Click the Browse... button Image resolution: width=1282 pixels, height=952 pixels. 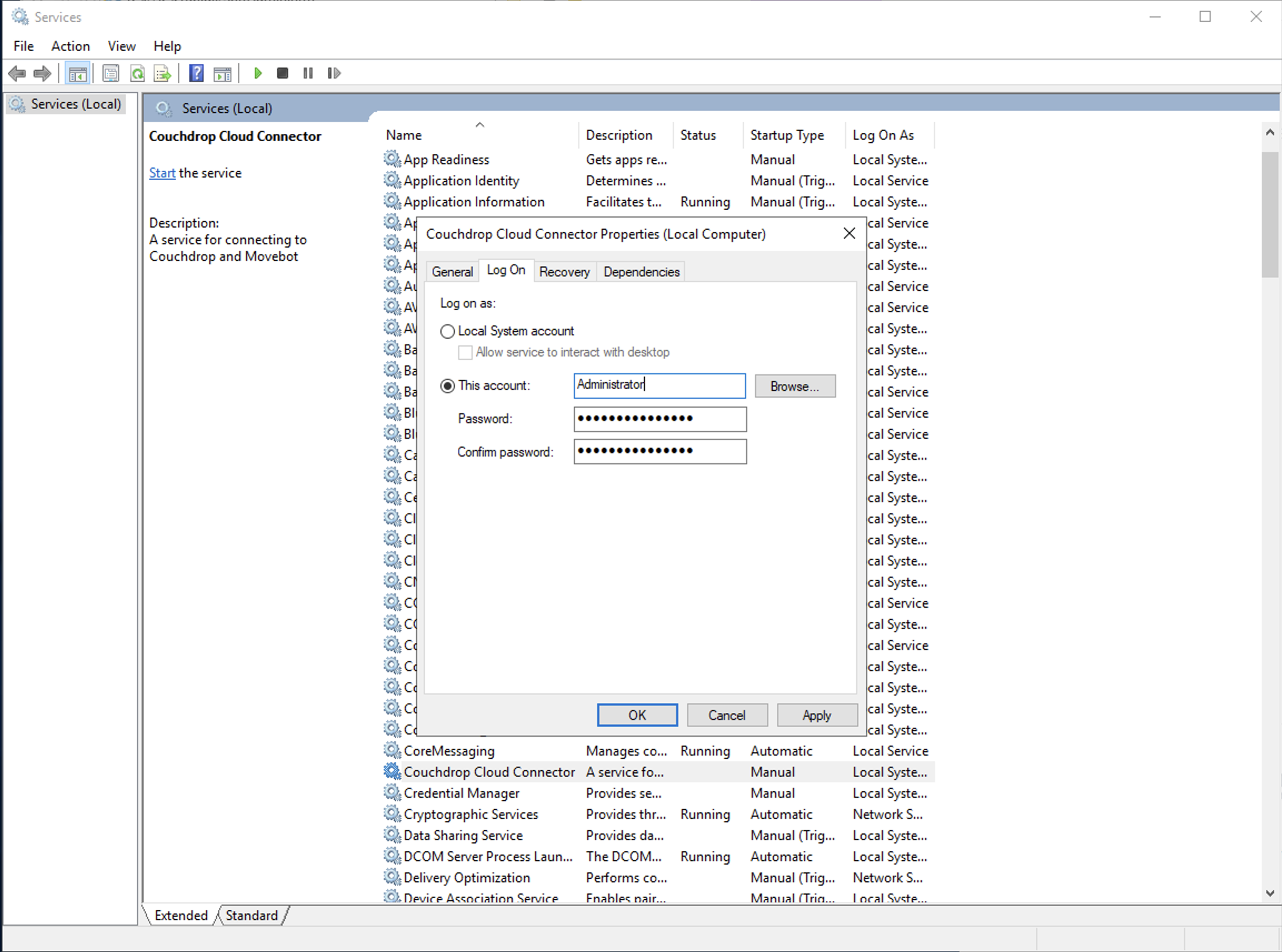pyautogui.click(x=794, y=386)
